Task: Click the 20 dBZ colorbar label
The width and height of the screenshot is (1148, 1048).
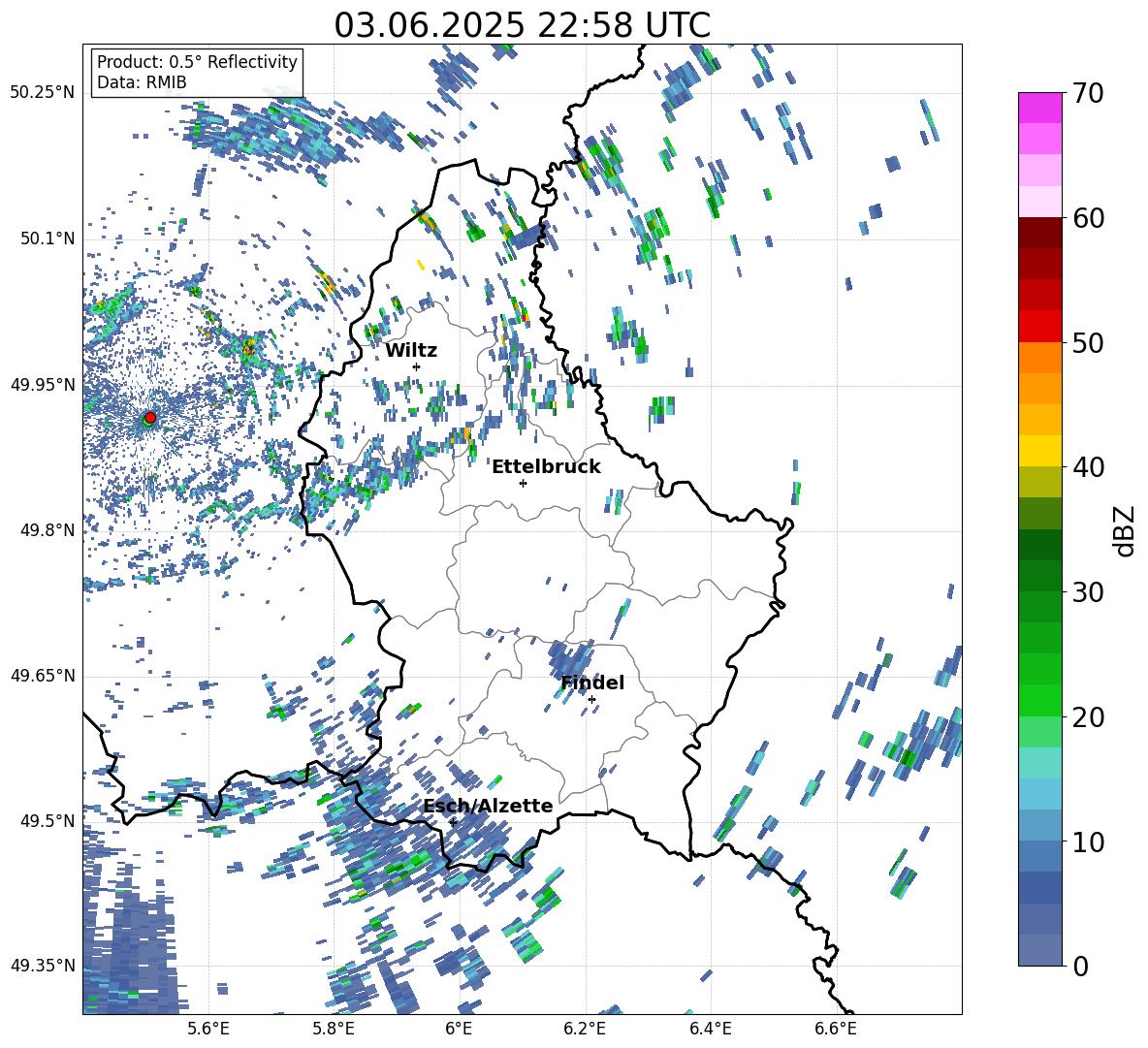Action: click(x=1088, y=717)
